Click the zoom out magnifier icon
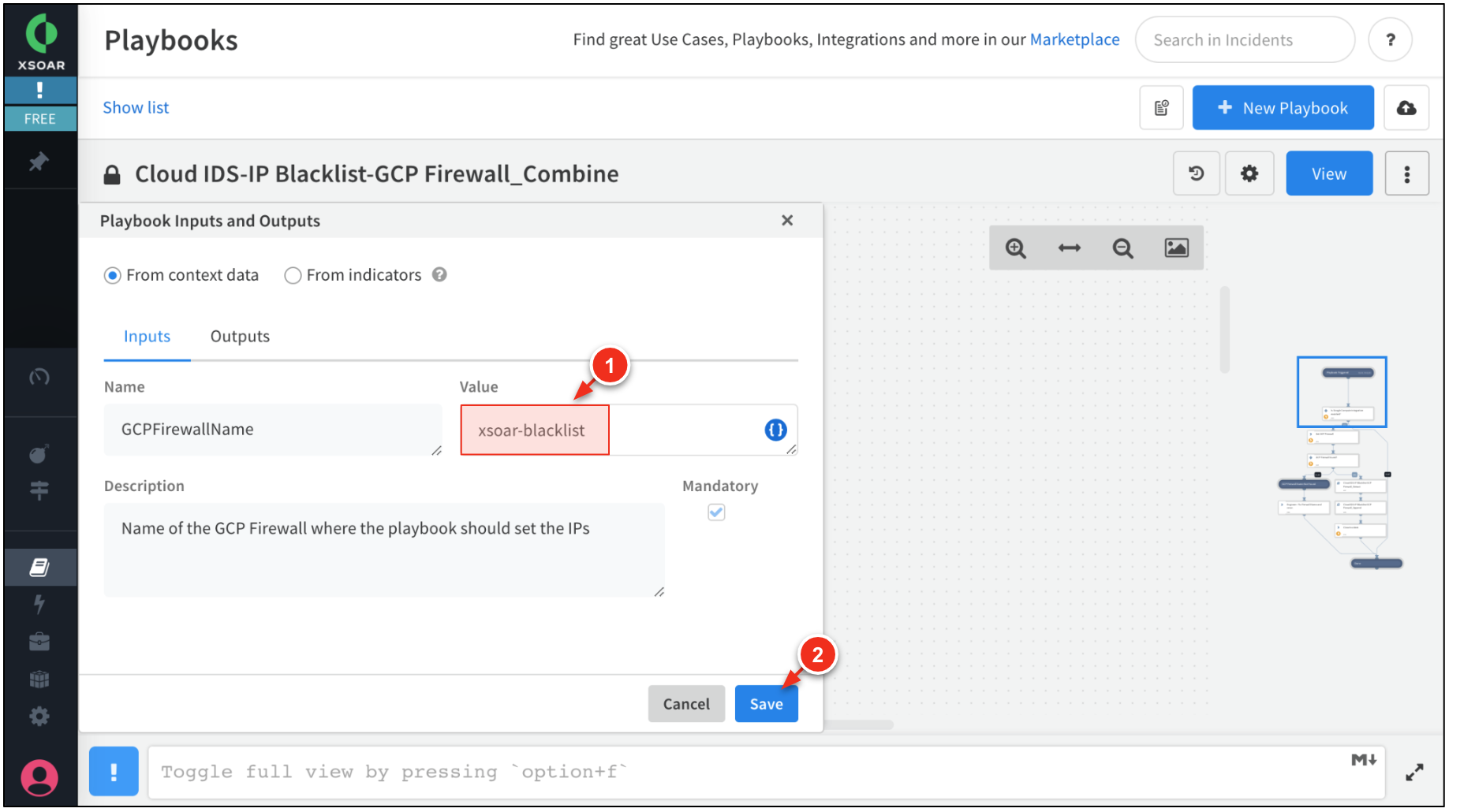The height and width of the screenshot is (812, 1475). 1122,248
